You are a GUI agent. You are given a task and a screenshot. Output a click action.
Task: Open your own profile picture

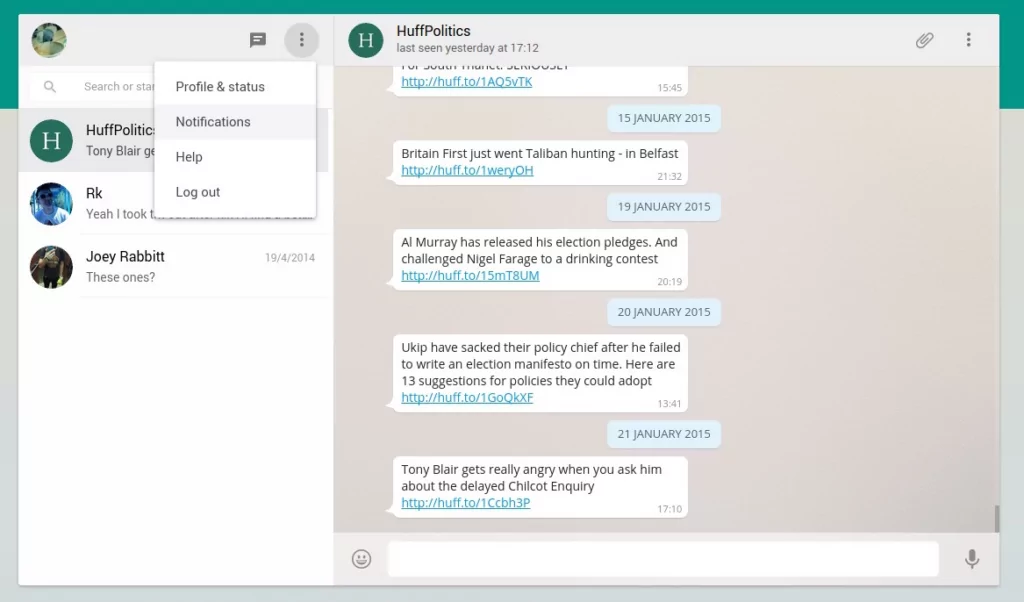point(49,40)
